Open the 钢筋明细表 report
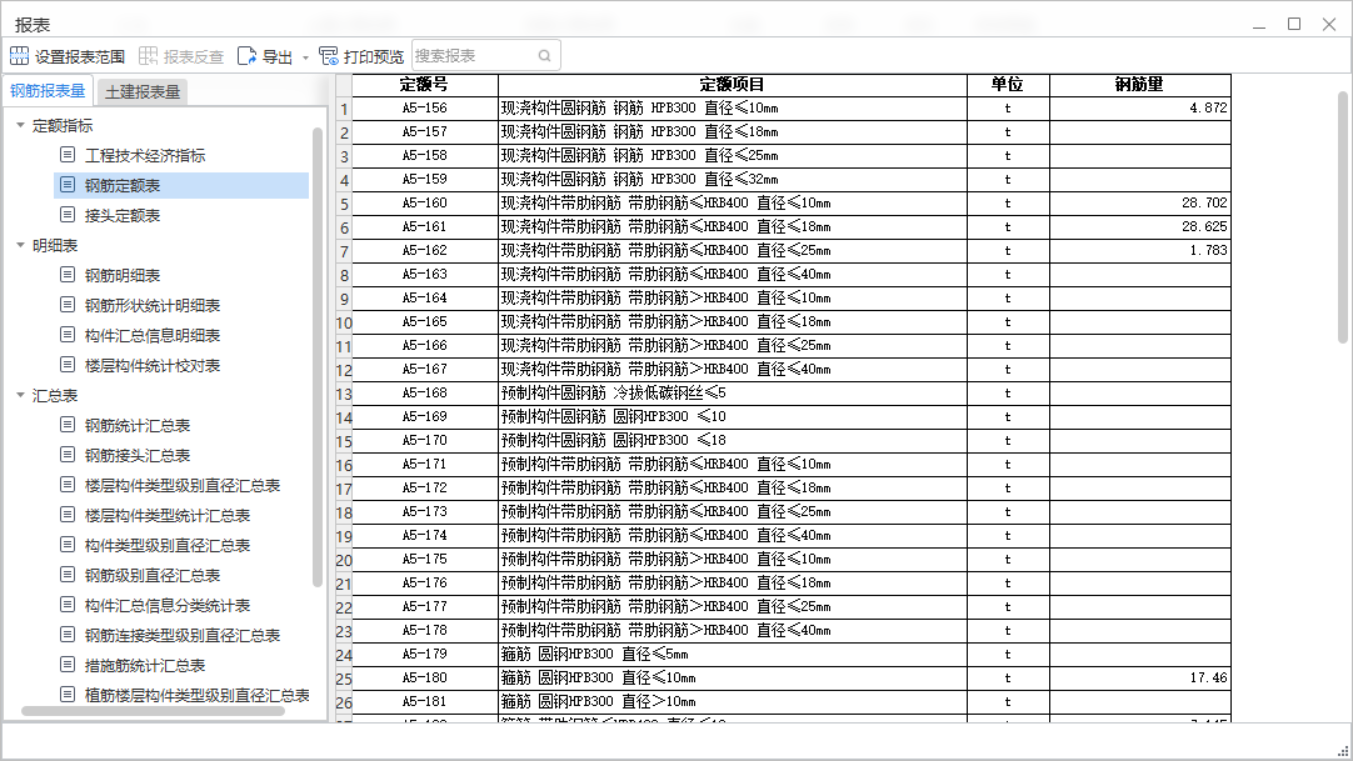The width and height of the screenshot is (1353, 761). pos(122,275)
